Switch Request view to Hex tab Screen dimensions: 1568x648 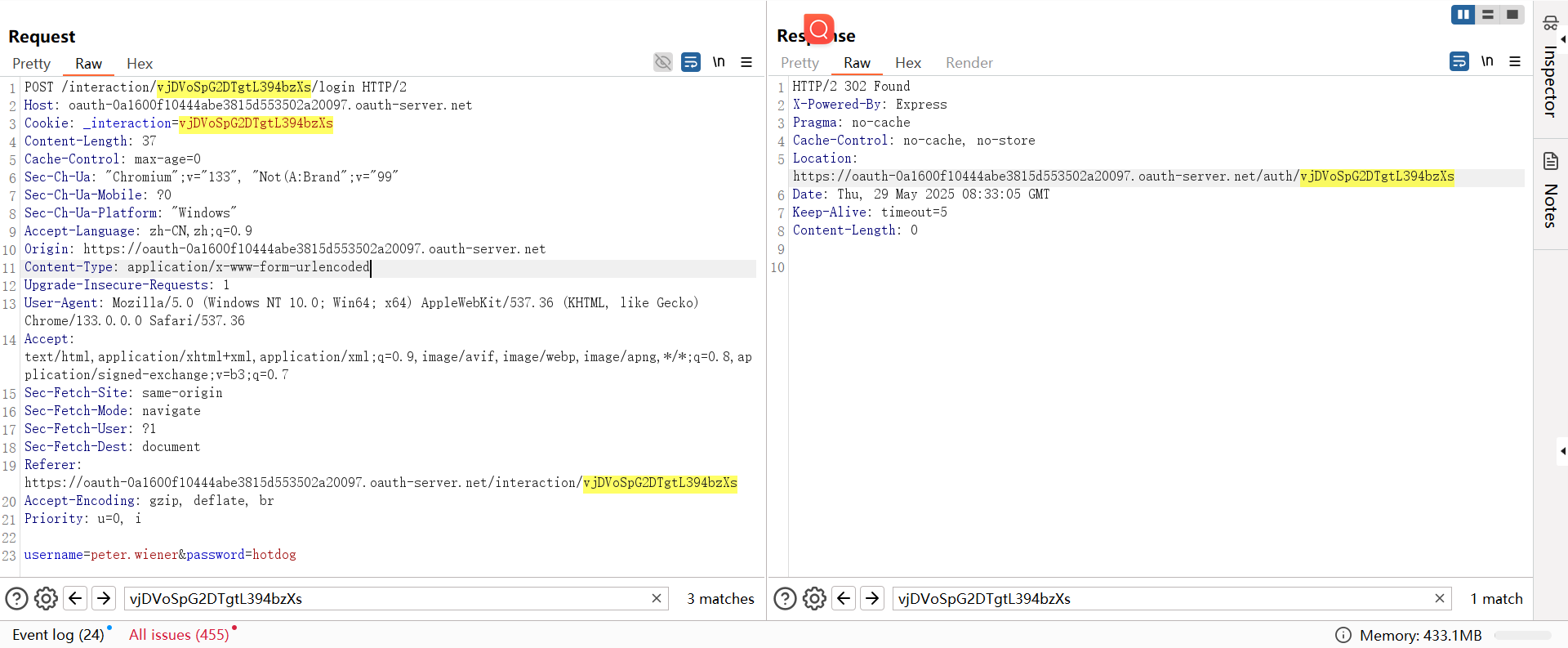140,64
